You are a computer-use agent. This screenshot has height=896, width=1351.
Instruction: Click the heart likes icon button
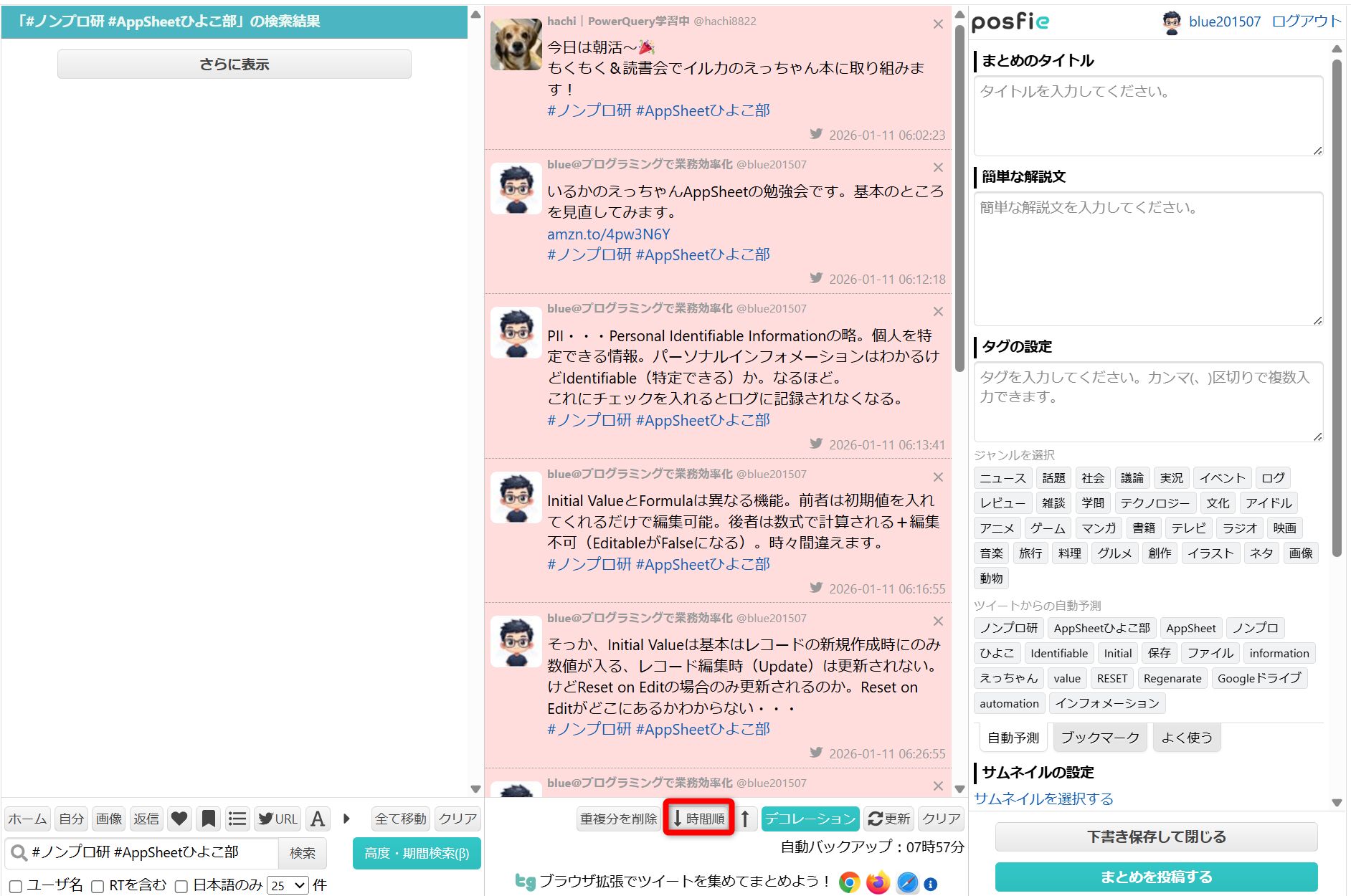pyautogui.click(x=179, y=819)
